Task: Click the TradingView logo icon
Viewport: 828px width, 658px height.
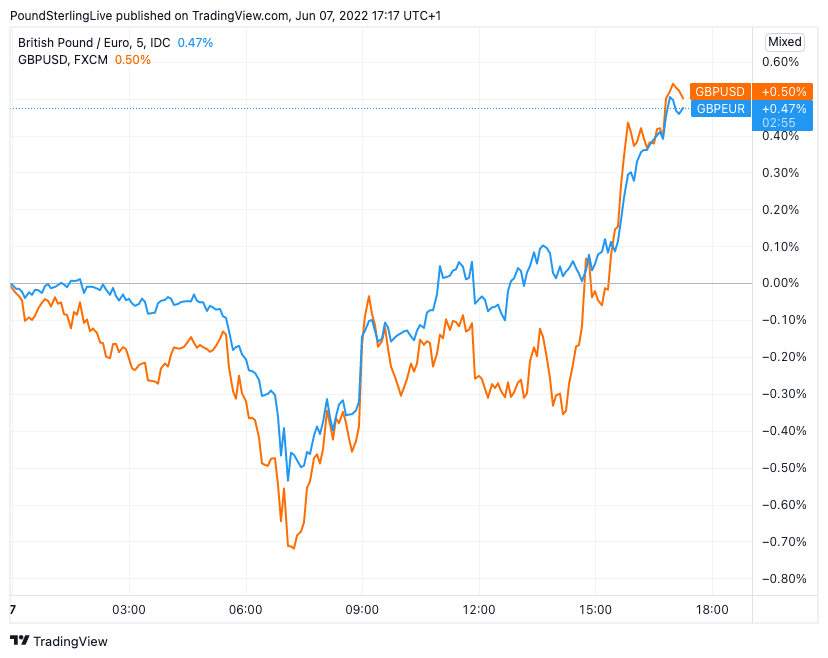Action: pos(19,641)
